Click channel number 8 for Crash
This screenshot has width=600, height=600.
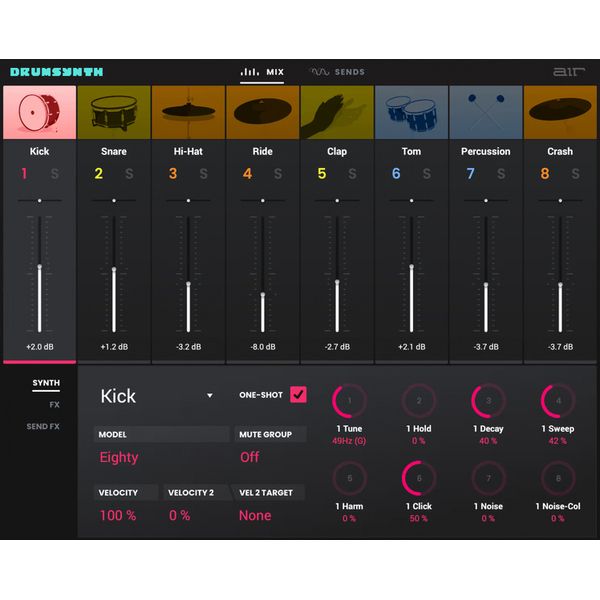click(x=545, y=174)
